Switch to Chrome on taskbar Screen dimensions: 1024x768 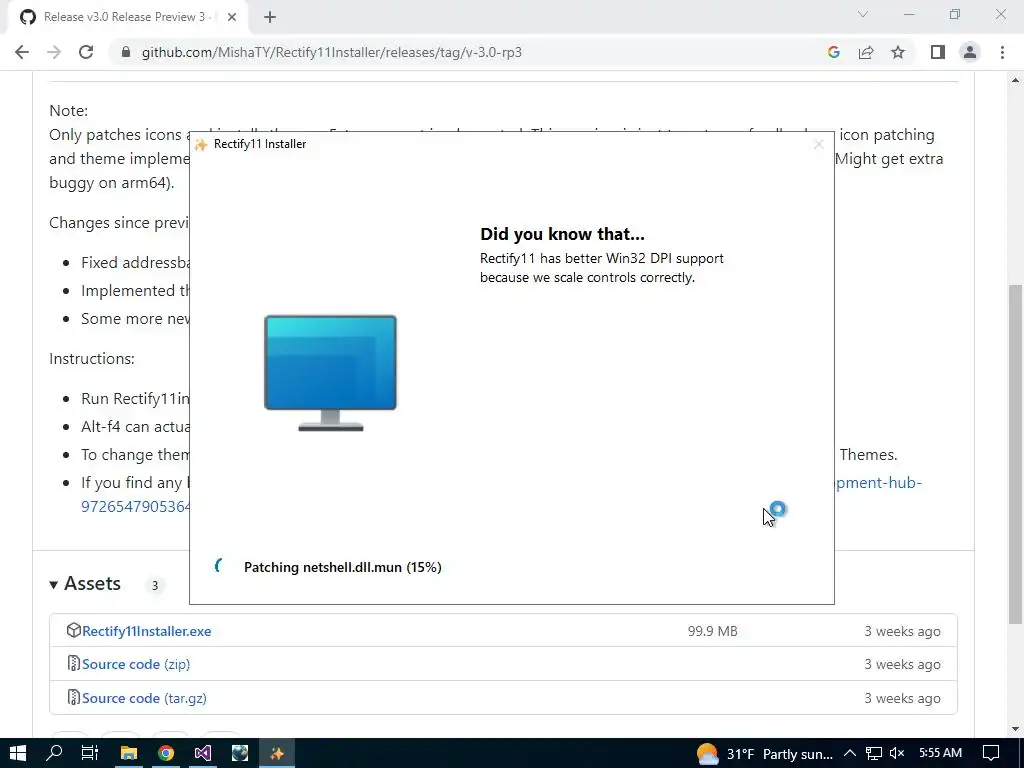pyautogui.click(x=166, y=753)
